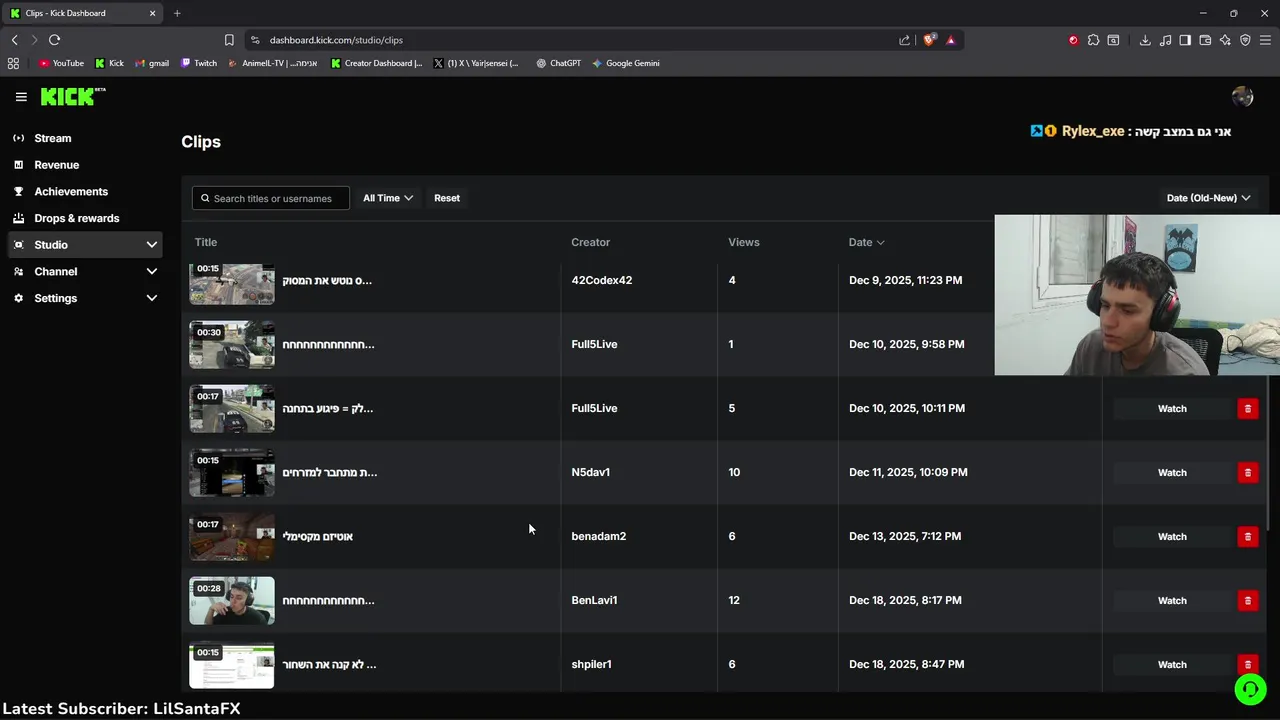
Task: Open the shpiler1 clip thumbnail
Action: [232, 665]
